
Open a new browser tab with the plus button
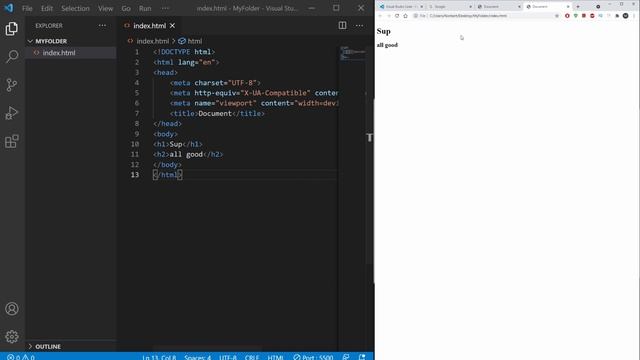click(578, 7)
